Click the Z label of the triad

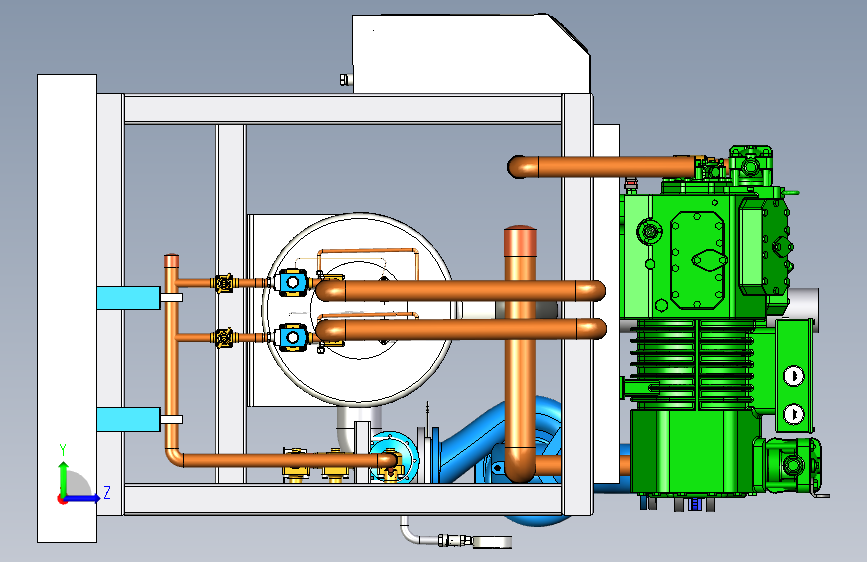pos(107,492)
